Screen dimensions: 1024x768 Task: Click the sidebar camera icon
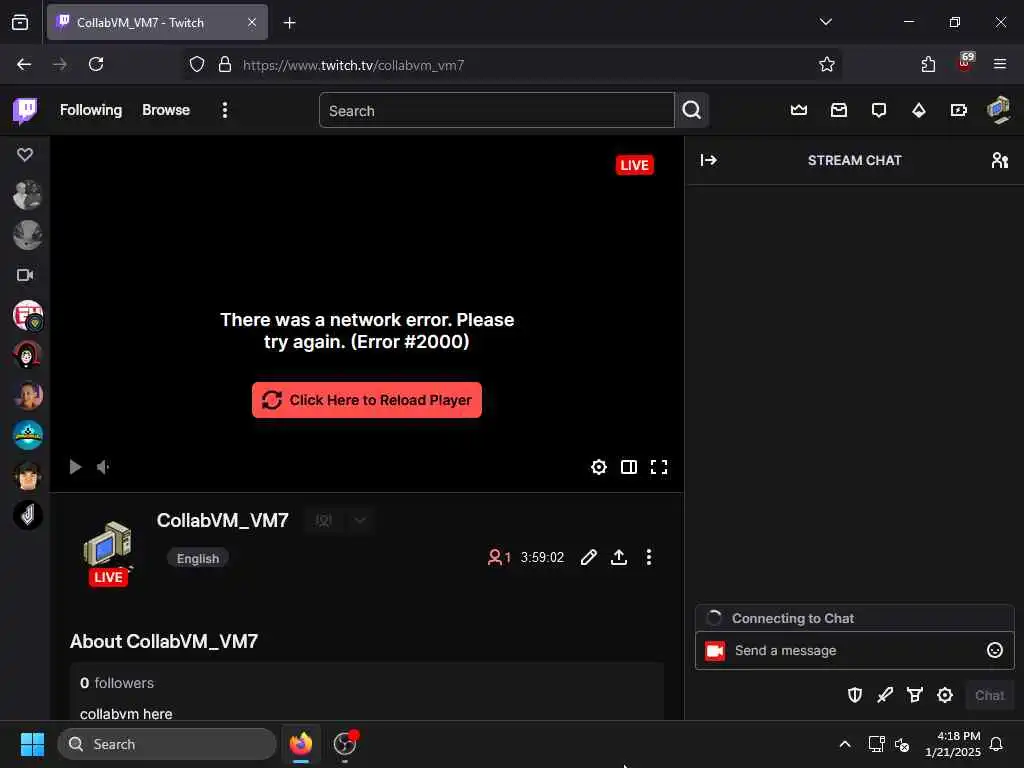pos(25,275)
